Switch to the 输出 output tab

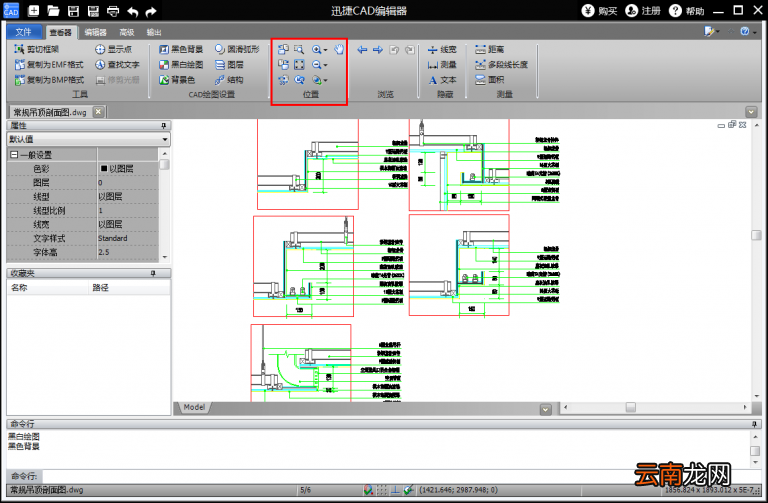click(154, 32)
